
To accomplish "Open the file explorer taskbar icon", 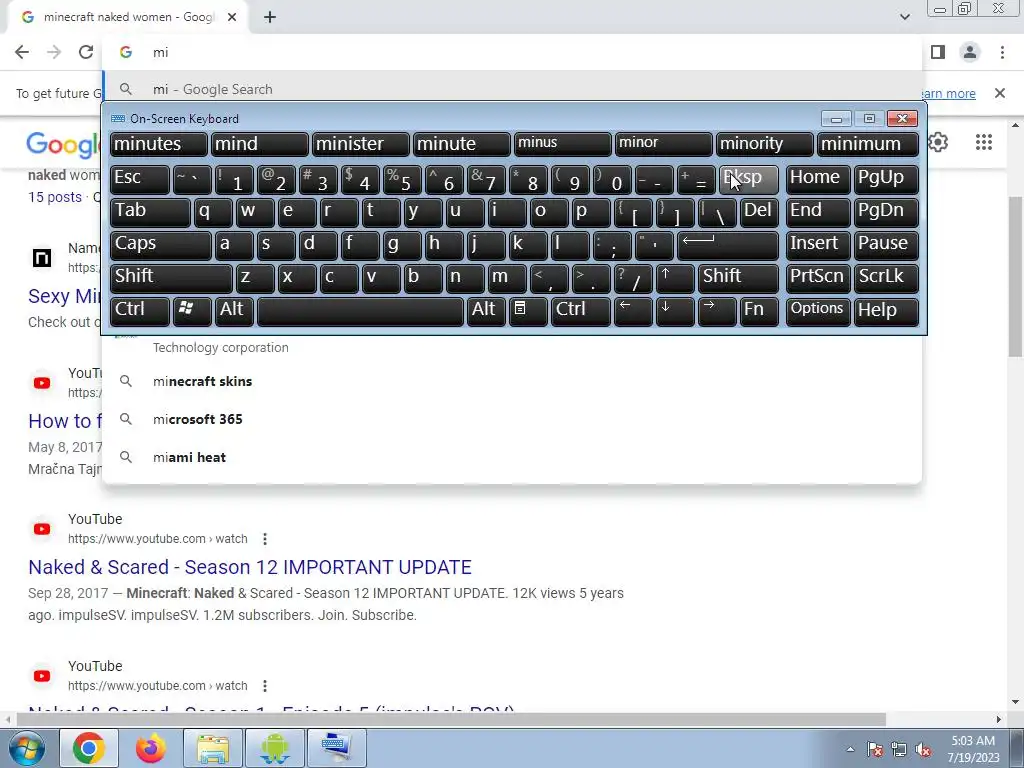I will click(212, 748).
